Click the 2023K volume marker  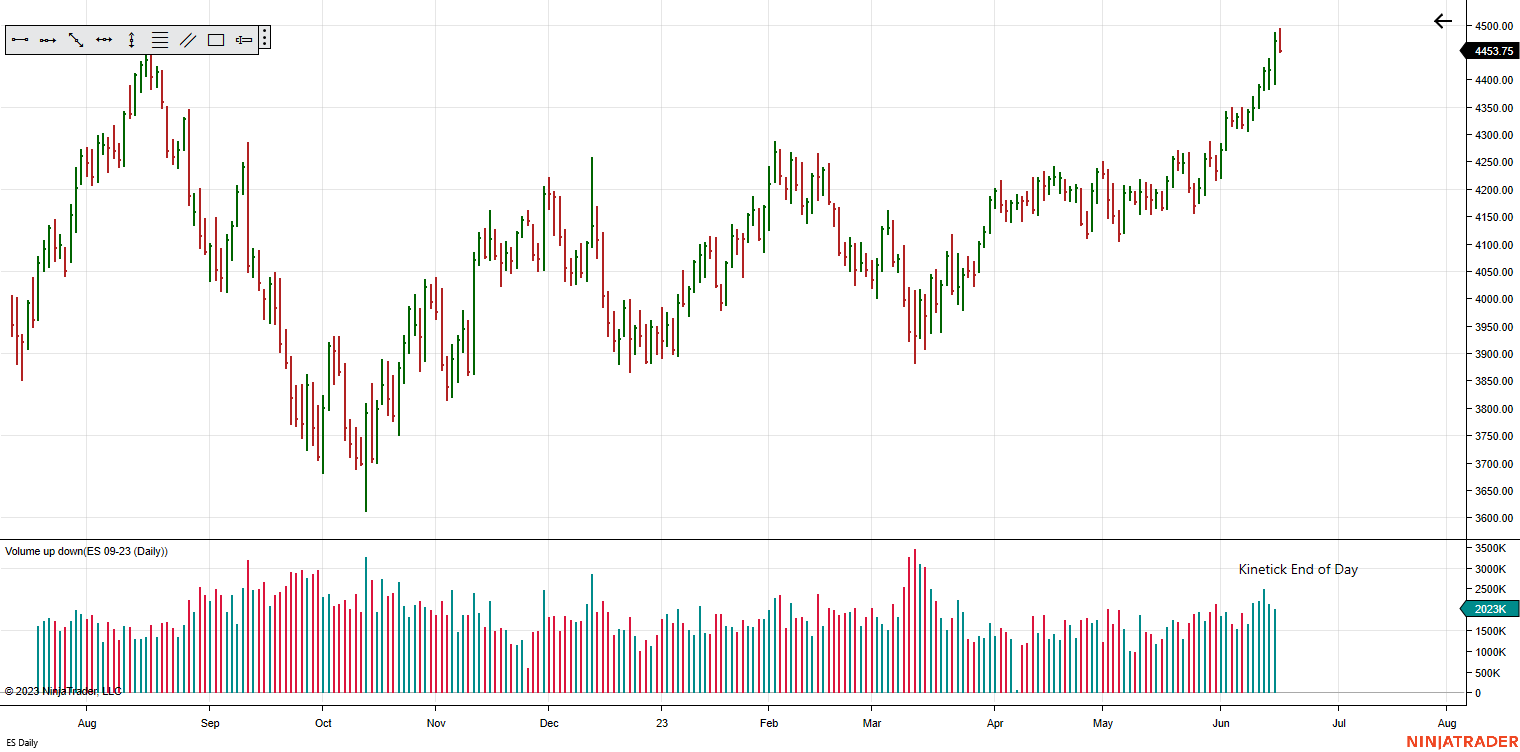[1490, 609]
